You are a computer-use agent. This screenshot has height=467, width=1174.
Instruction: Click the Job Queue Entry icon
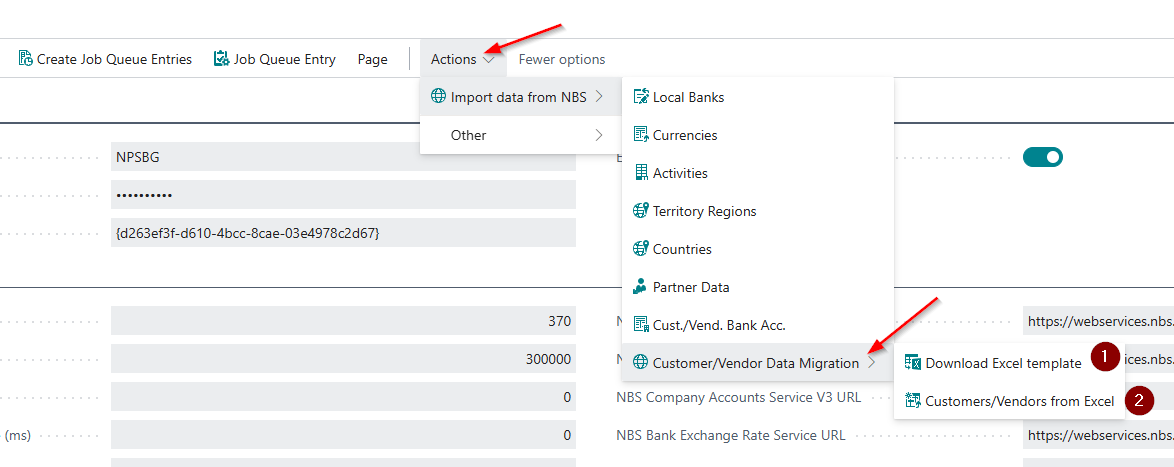click(x=221, y=59)
